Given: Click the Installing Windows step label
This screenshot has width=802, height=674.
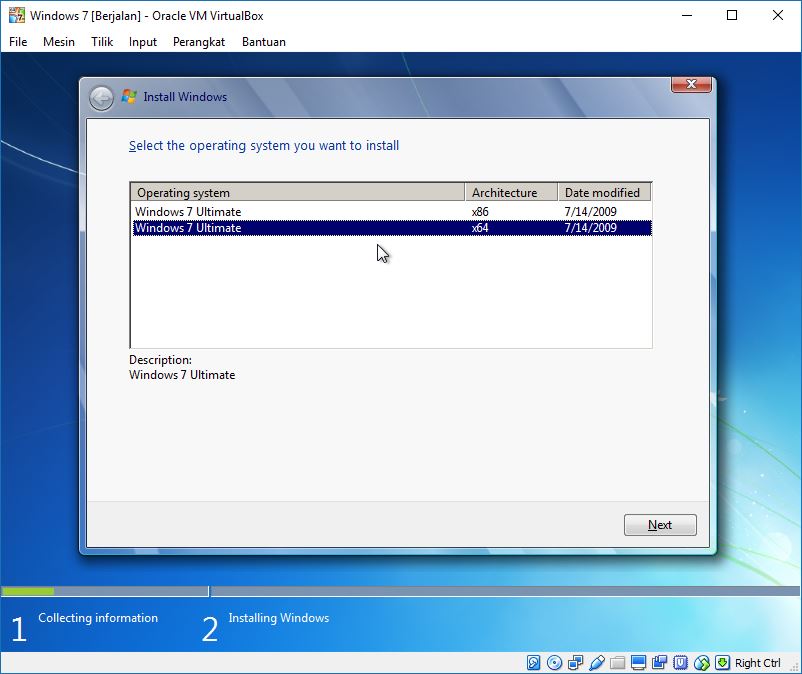Looking at the screenshot, I should coord(279,618).
